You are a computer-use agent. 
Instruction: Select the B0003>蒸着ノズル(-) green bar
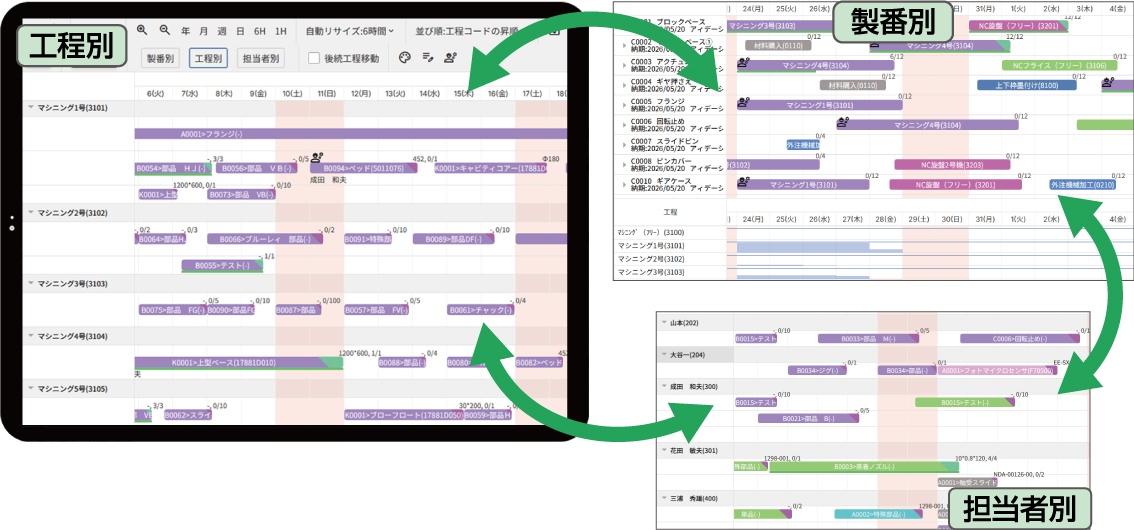pos(864,466)
